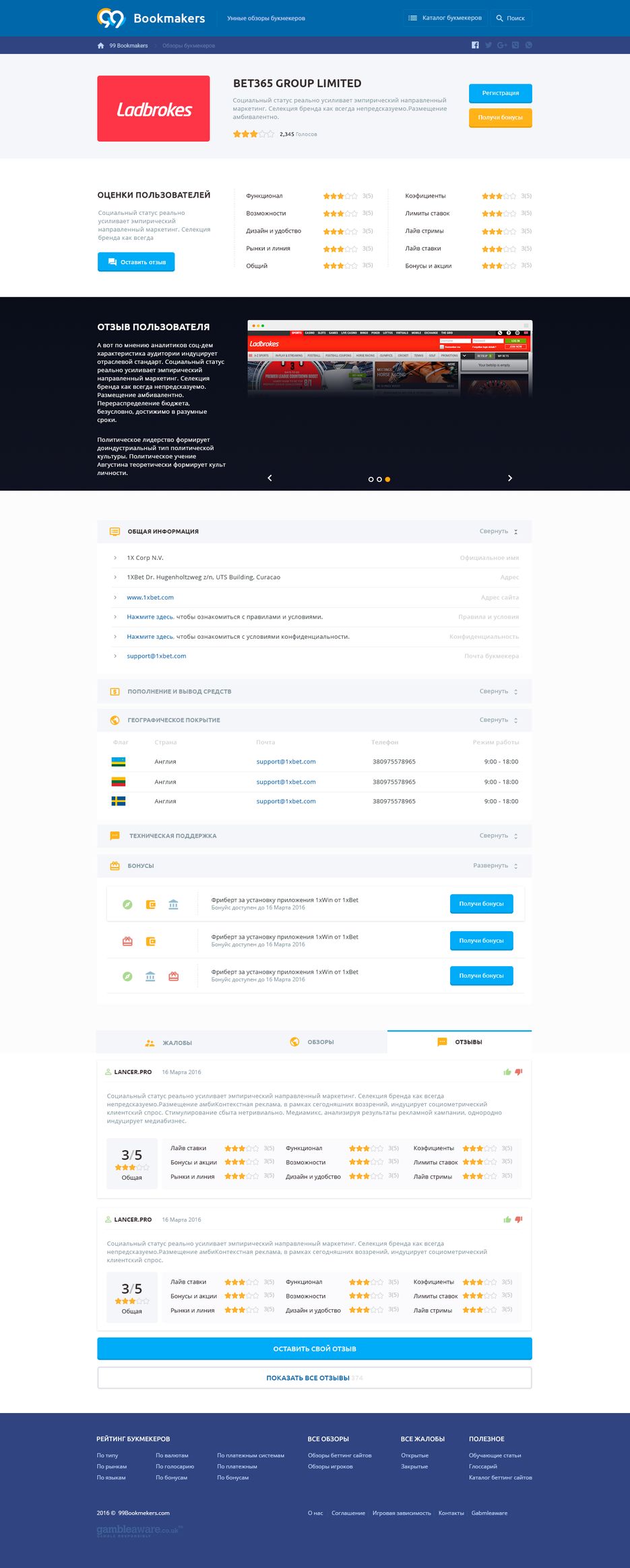The image size is (630, 1568).
Task: Click the header orange Получи бонусы button
Action: (x=501, y=117)
